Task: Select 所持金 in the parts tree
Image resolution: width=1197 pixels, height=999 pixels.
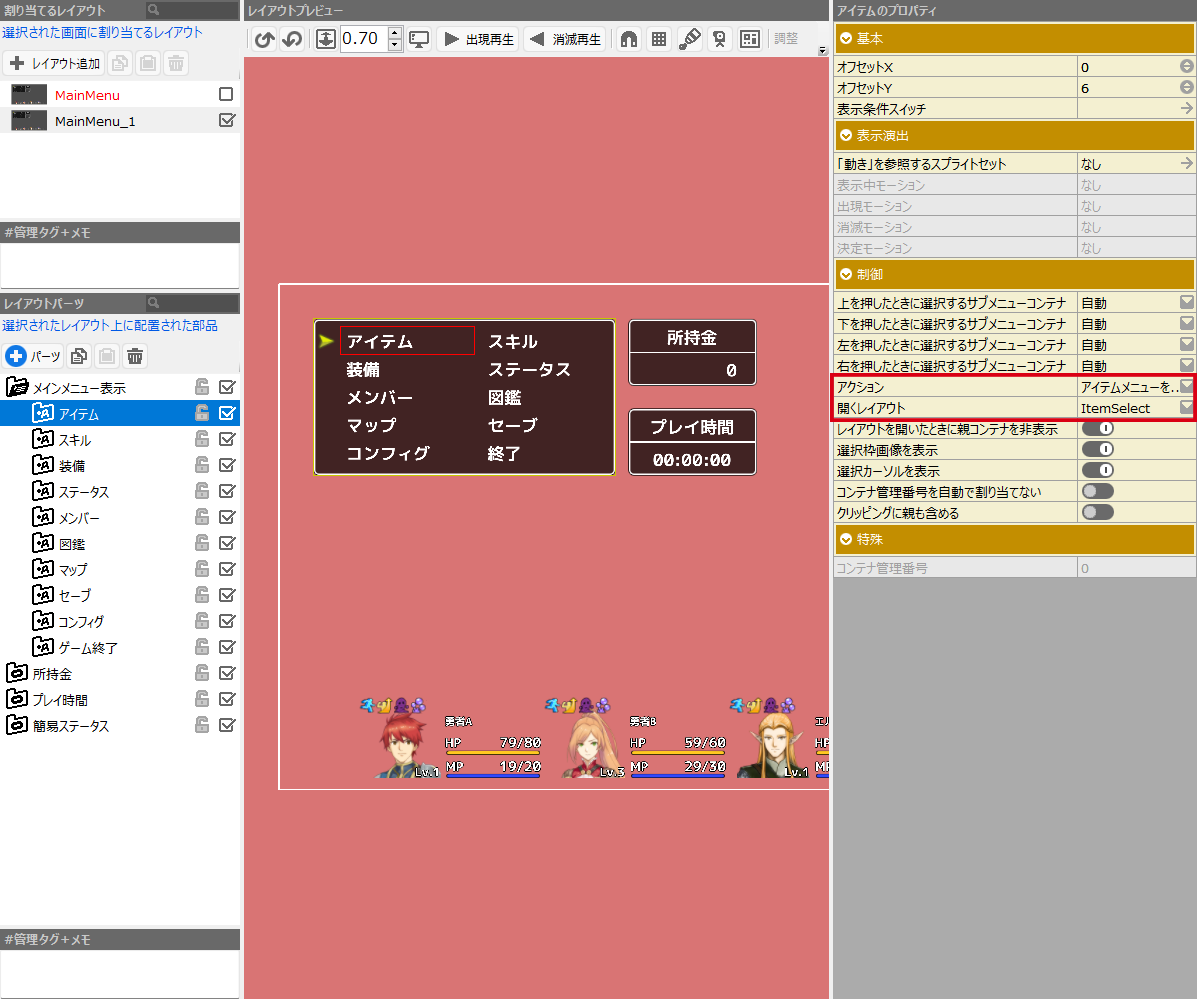Action: [52, 674]
